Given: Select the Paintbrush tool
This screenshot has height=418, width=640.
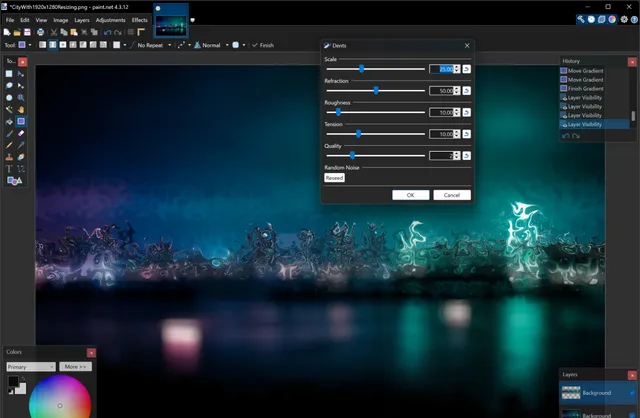Looking at the screenshot, I should point(9,133).
